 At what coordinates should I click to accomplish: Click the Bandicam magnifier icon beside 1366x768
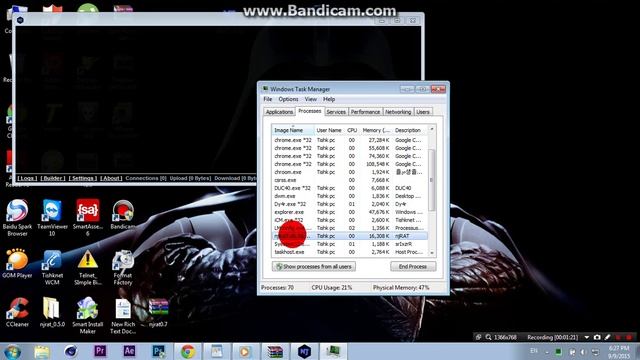488,337
